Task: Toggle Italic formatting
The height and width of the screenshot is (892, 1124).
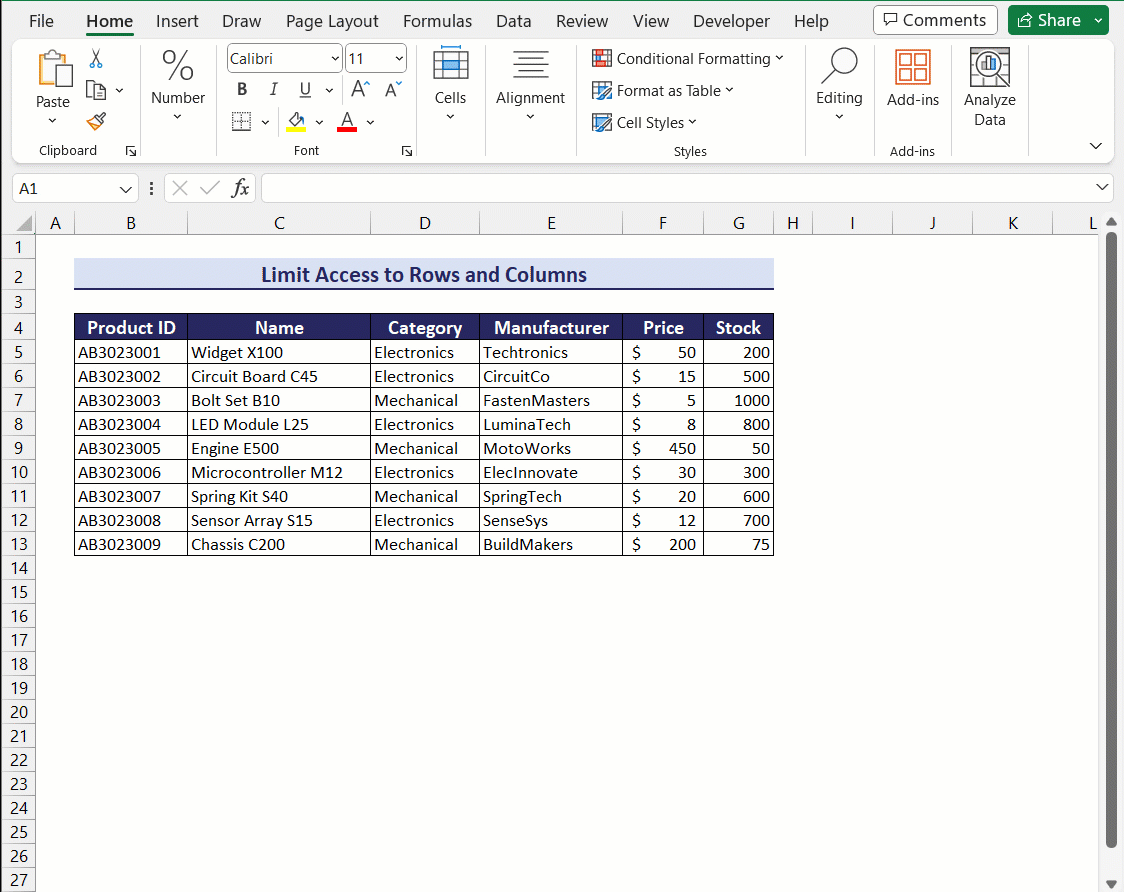Action: click(273, 90)
